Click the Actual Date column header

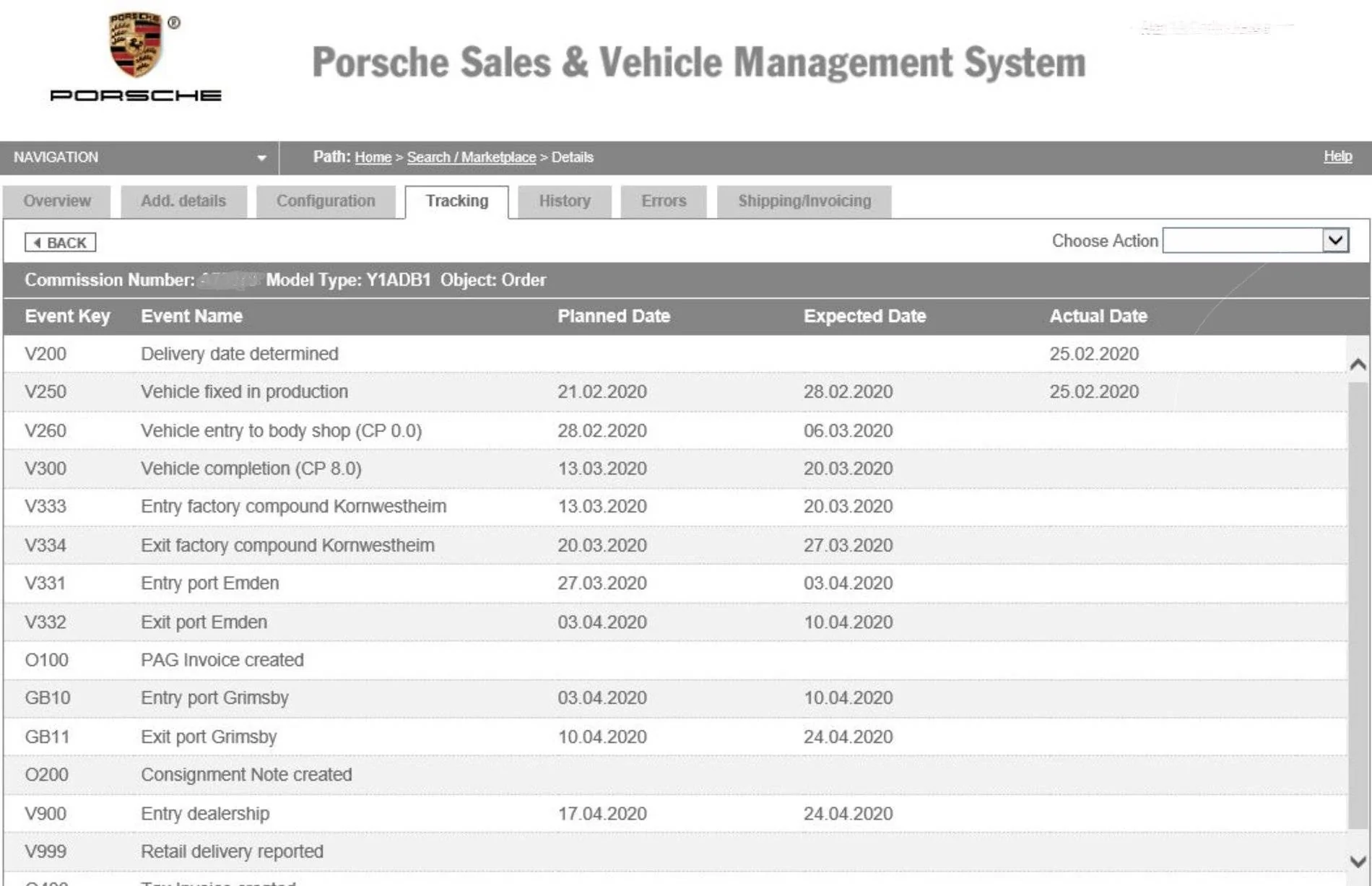pyautogui.click(x=1098, y=316)
